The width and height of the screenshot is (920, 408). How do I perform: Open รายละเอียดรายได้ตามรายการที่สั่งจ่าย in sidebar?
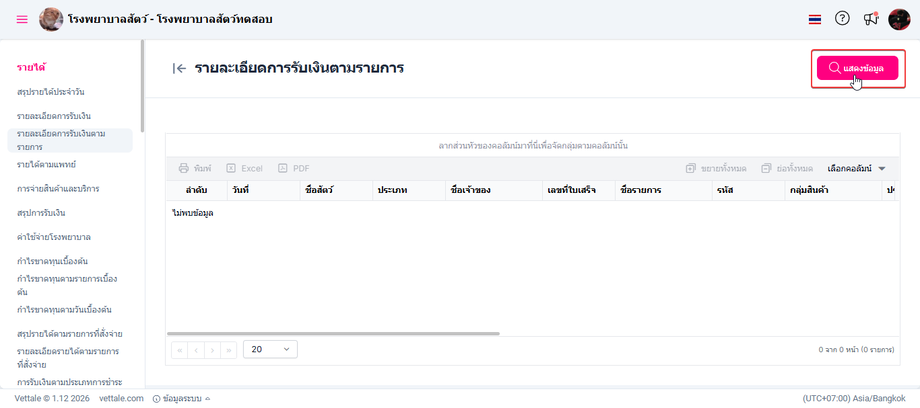click(x=70, y=358)
